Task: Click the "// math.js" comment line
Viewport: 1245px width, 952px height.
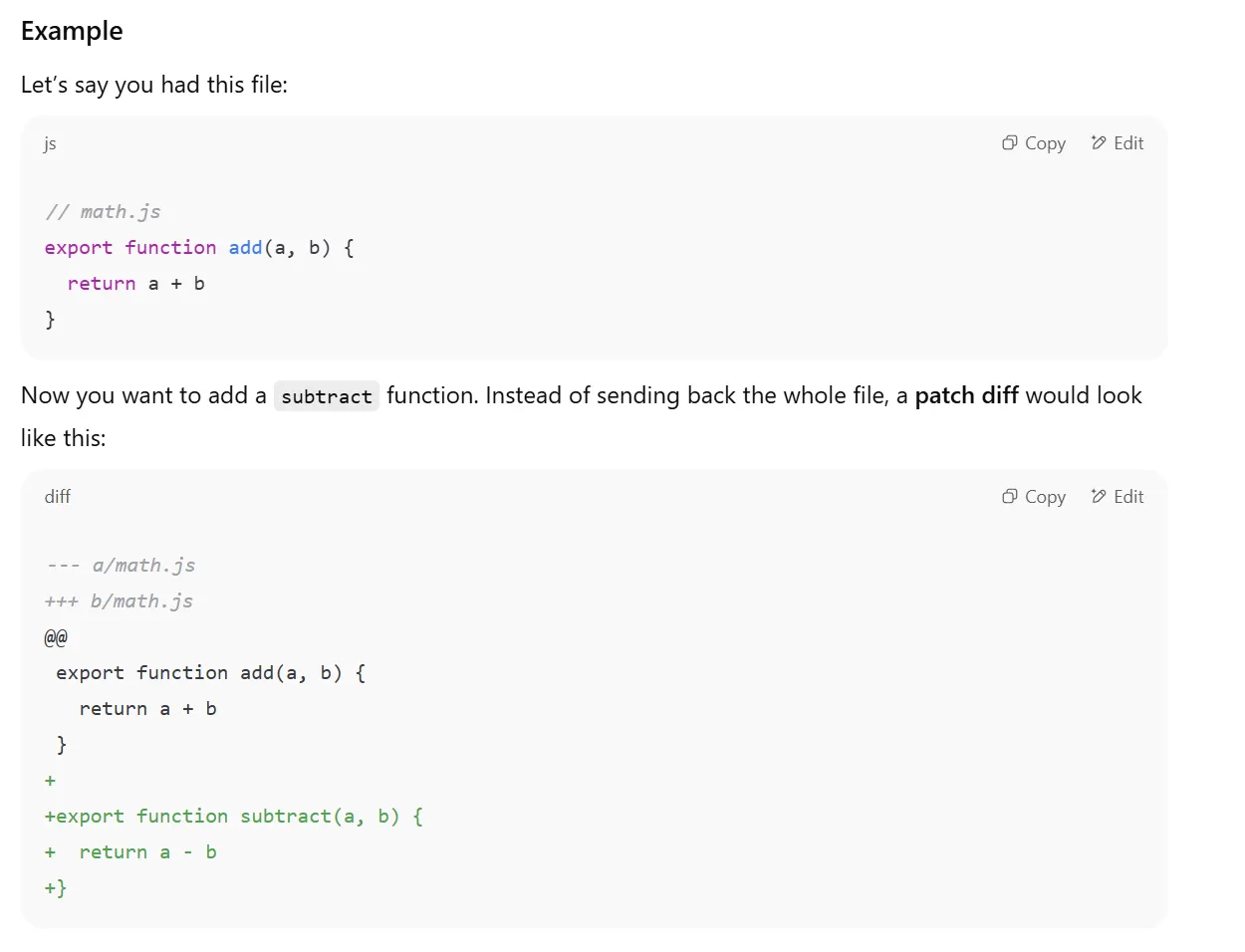Action: 103,212
